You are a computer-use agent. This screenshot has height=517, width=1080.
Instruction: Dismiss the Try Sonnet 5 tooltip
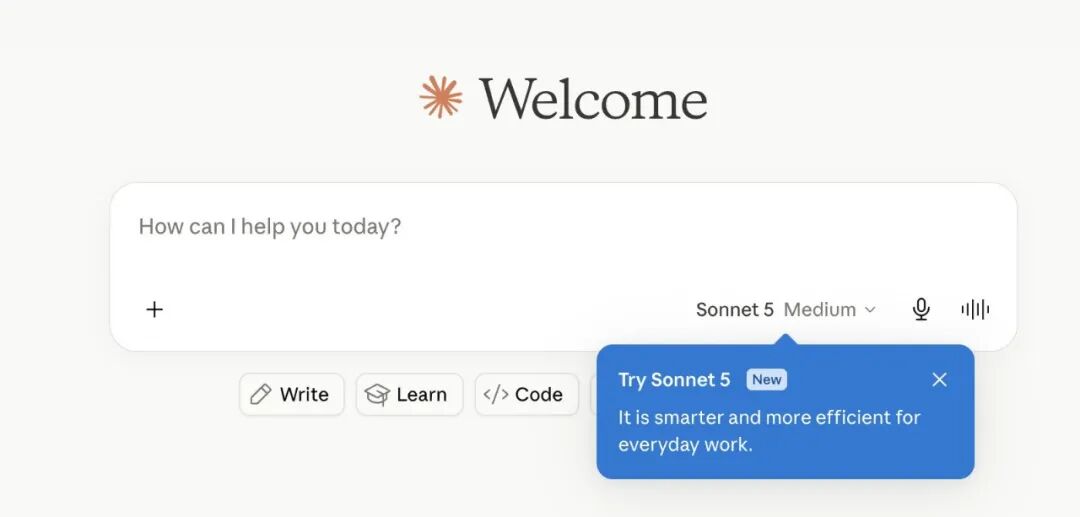(x=939, y=379)
